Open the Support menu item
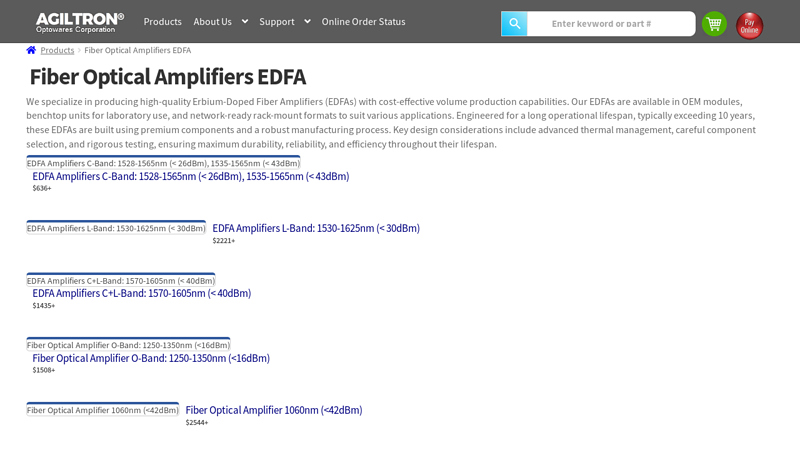Screen dimensions: 800x450 pos(277,21)
